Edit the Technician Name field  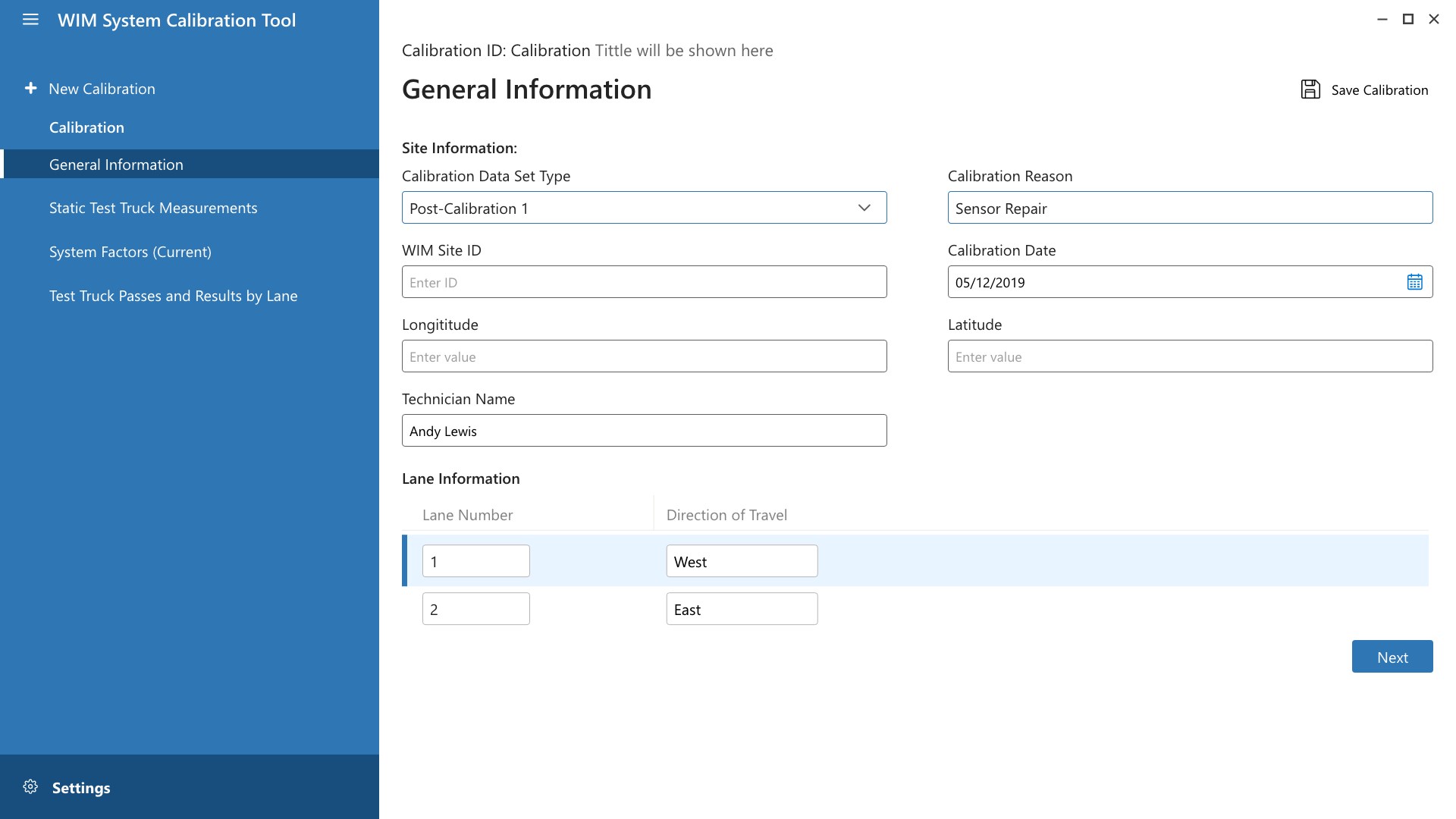click(644, 431)
